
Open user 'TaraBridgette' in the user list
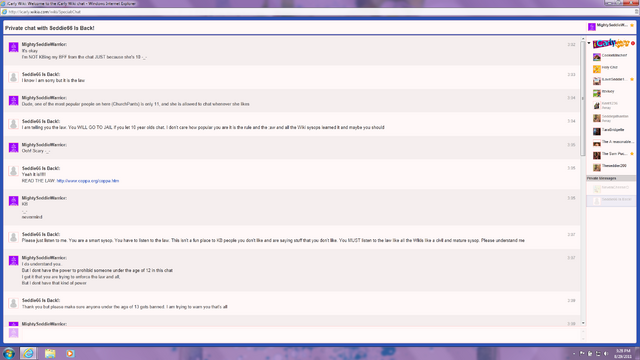(611, 131)
